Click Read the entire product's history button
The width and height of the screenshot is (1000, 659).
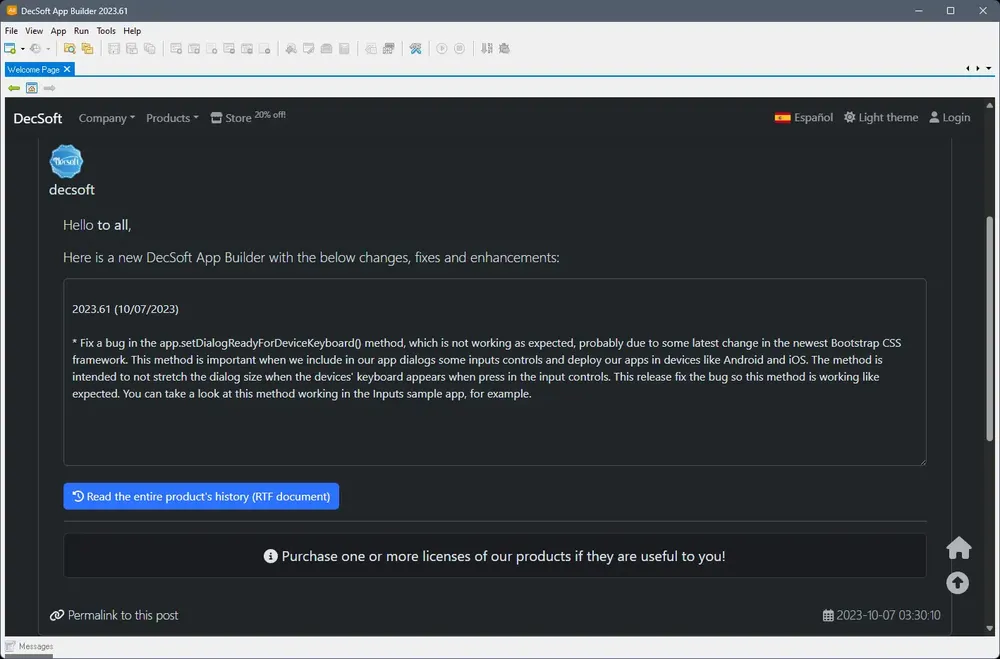click(201, 496)
